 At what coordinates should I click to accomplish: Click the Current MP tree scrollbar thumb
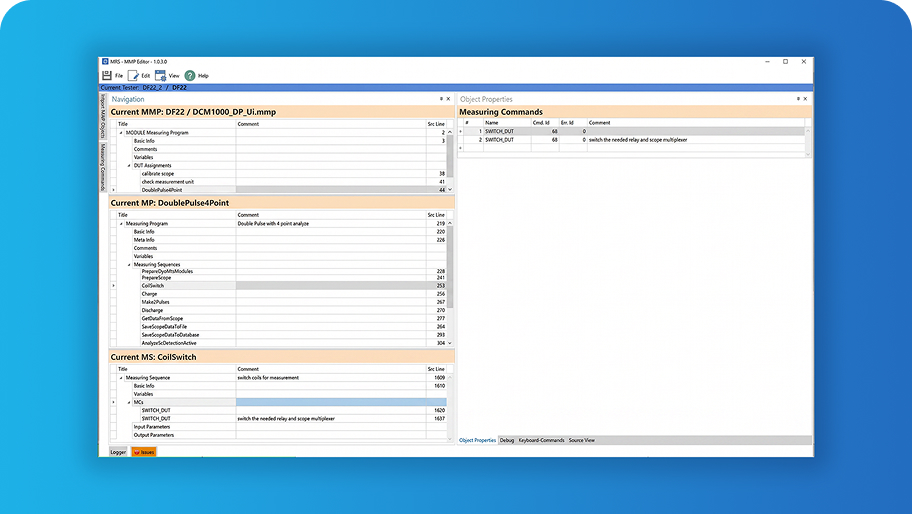[450, 266]
